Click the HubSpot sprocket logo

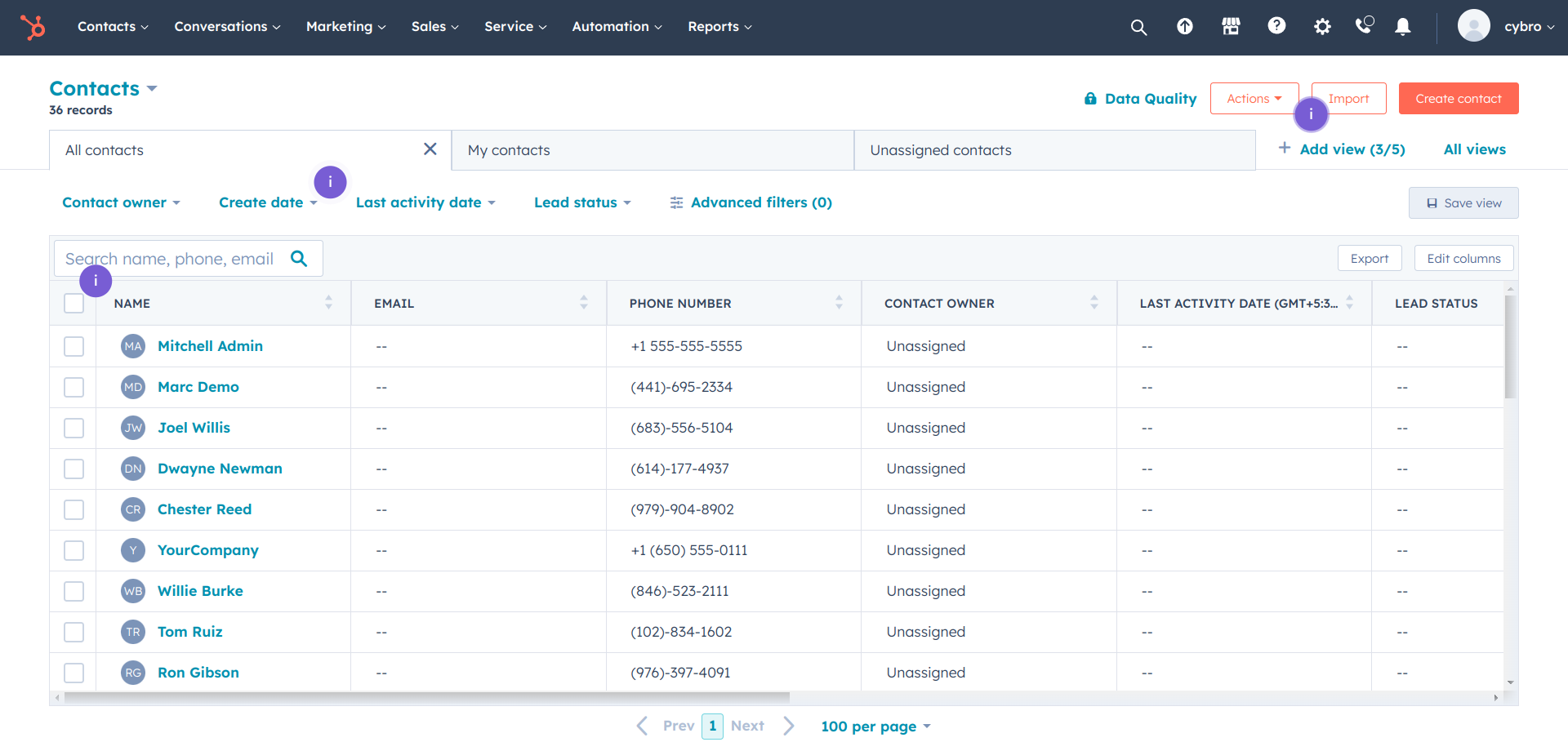point(33,27)
